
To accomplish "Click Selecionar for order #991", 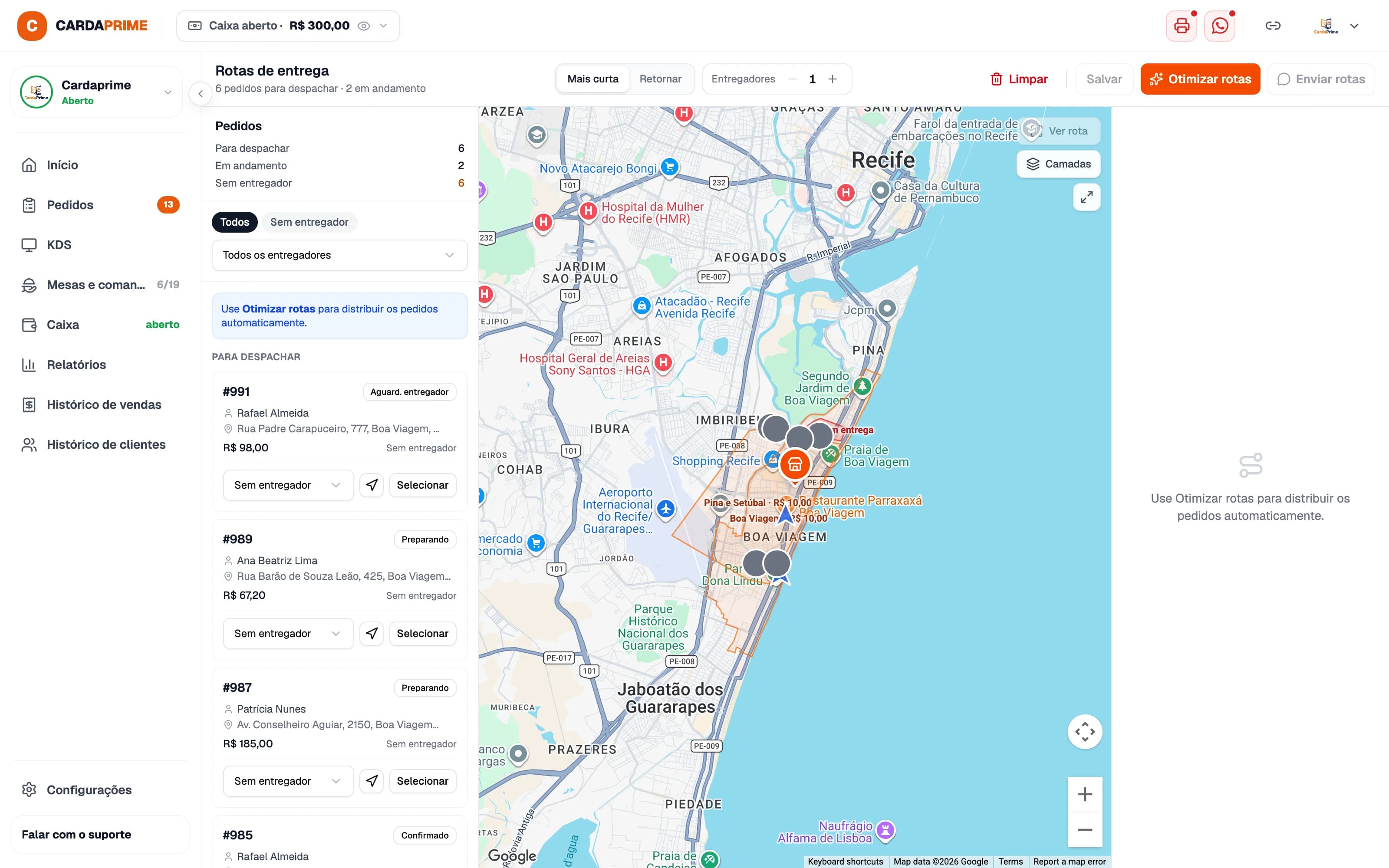I will [x=422, y=485].
